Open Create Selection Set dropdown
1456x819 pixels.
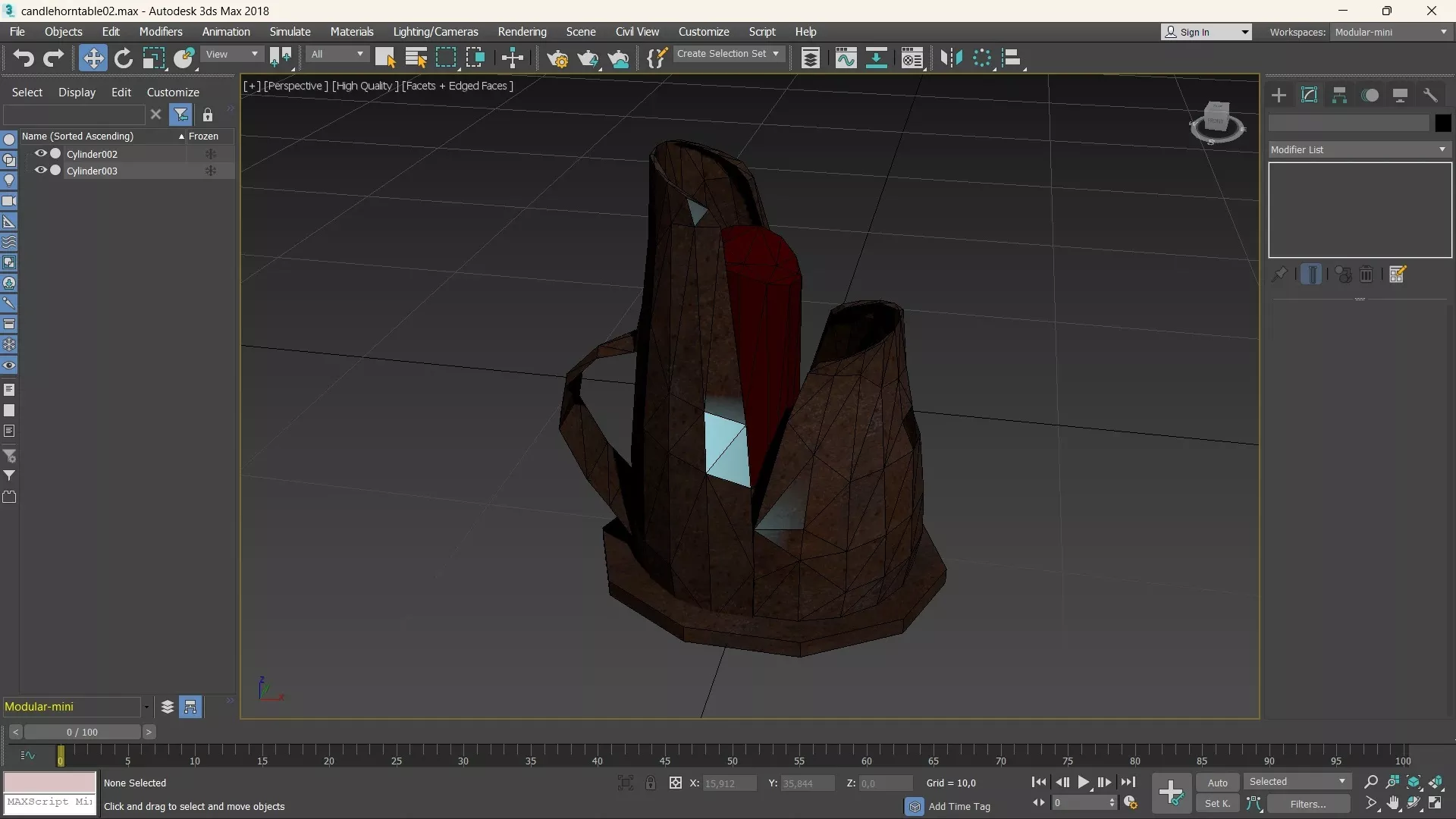click(x=727, y=54)
